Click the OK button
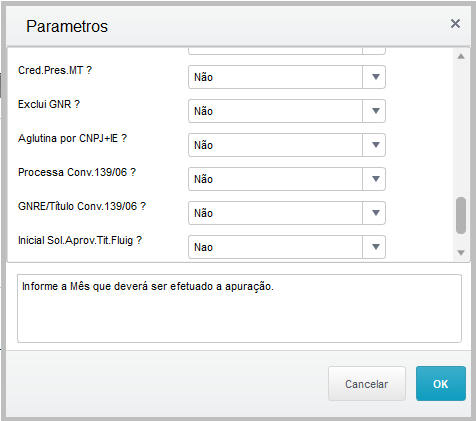476x421 pixels. pyautogui.click(x=441, y=384)
